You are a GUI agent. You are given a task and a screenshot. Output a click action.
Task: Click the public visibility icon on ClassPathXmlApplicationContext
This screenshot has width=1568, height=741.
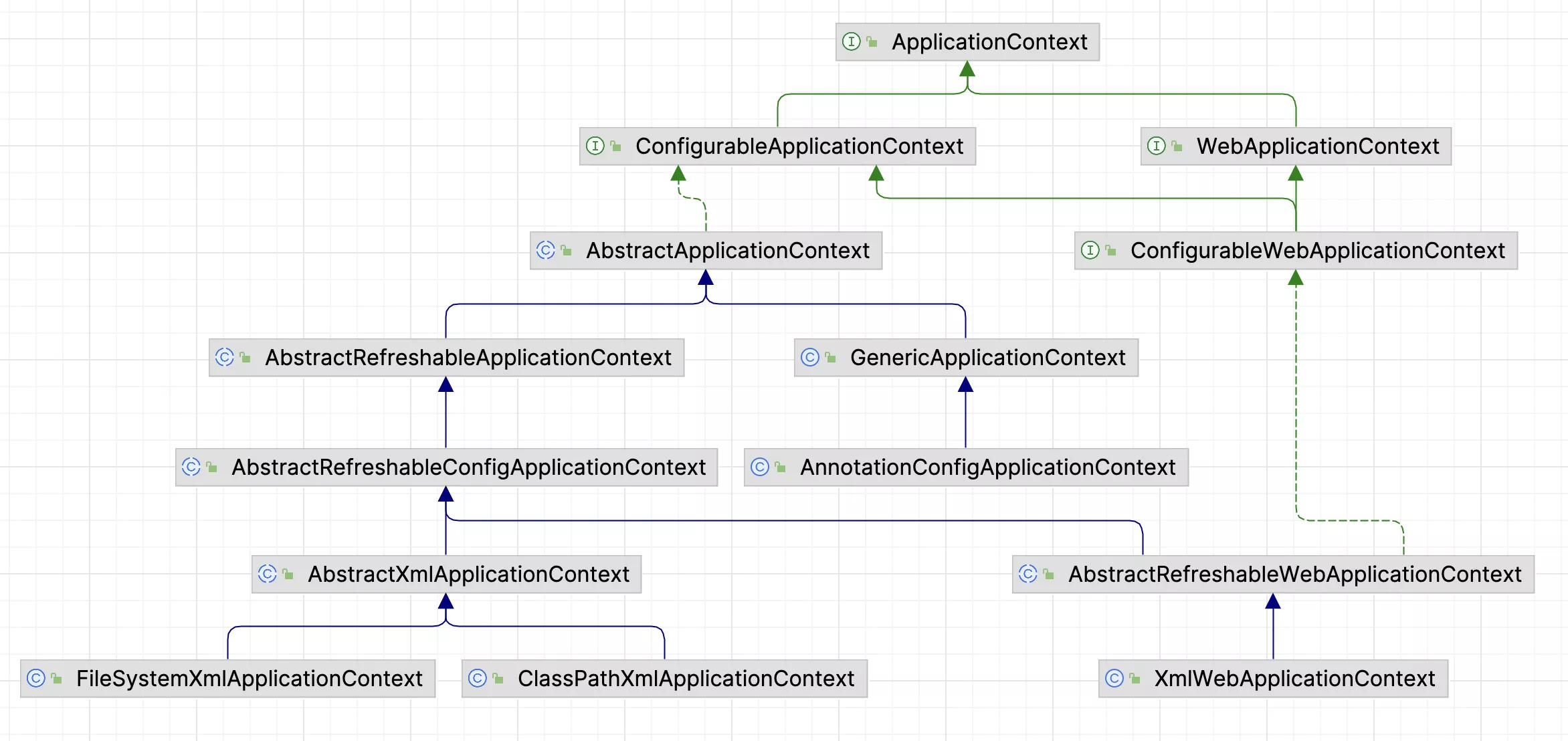click(498, 679)
